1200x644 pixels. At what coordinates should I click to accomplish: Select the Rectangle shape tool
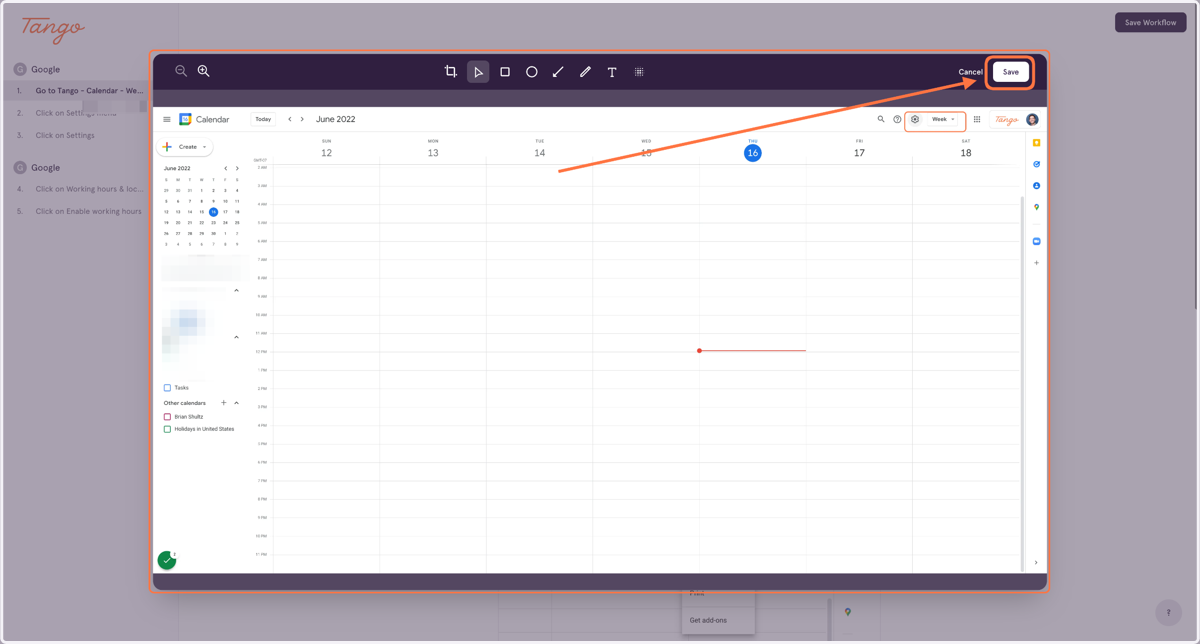(x=505, y=72)
